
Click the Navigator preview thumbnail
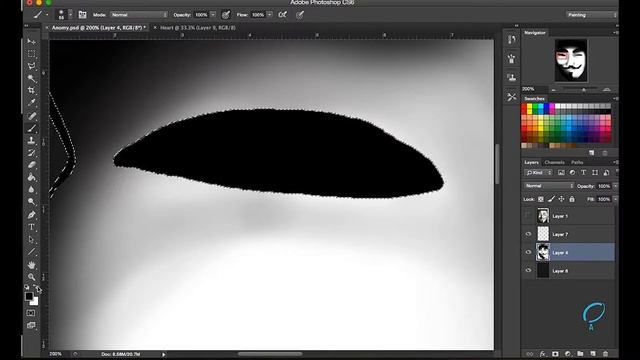click(571, 60)
